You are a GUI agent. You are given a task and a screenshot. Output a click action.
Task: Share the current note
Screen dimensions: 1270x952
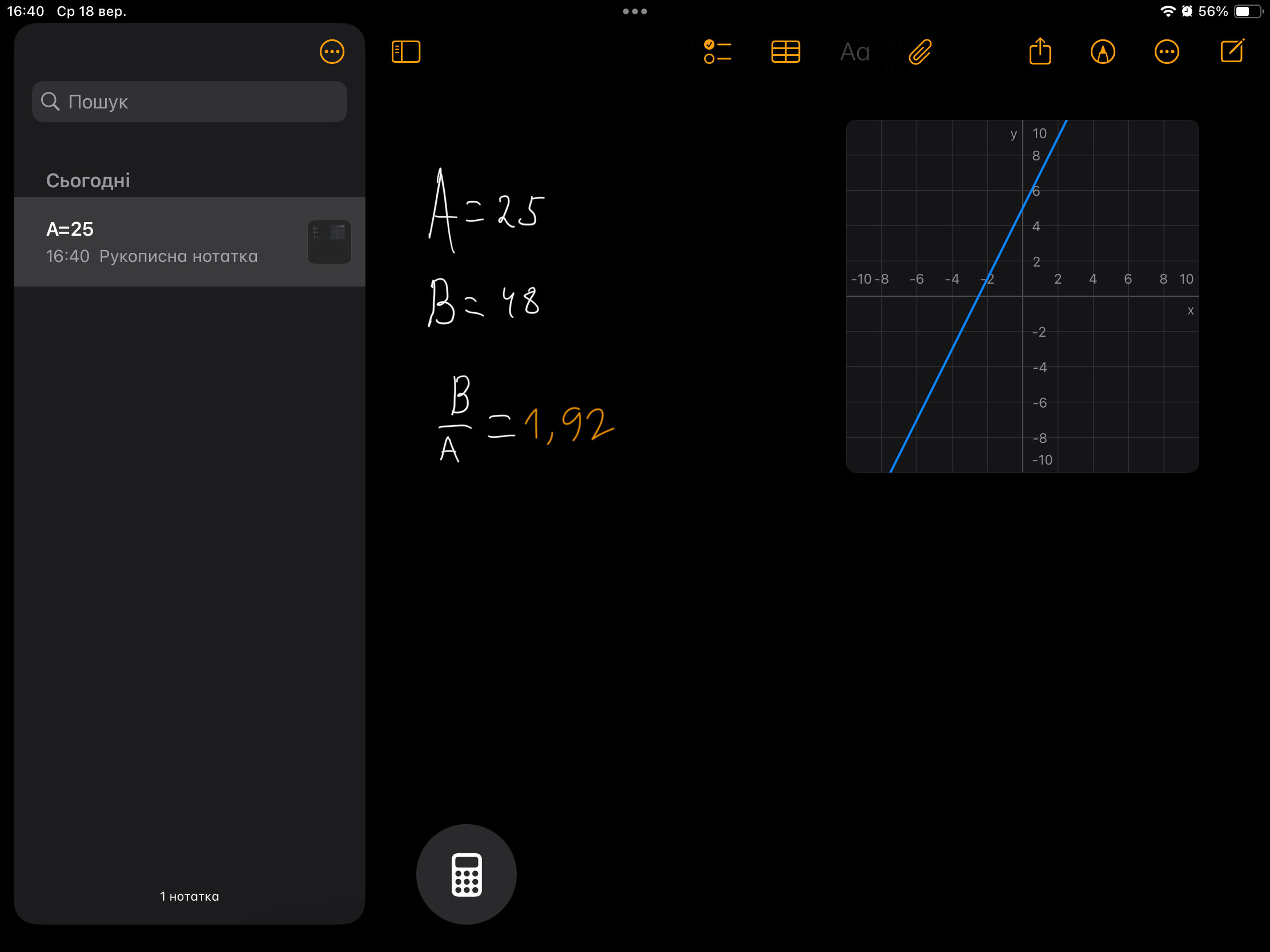[x=1040, y=51]
